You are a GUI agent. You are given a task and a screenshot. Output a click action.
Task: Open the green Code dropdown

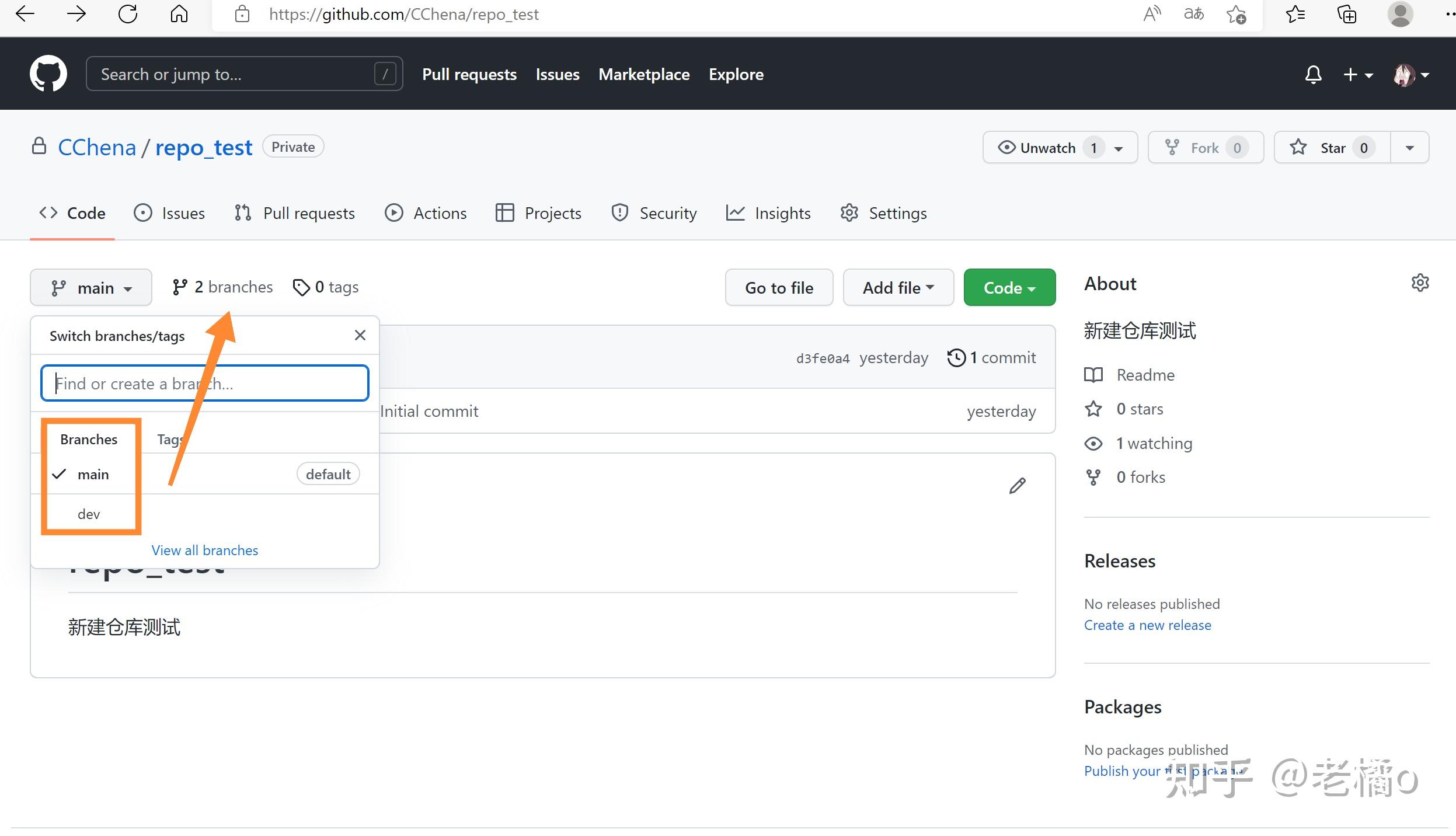click(1009, 287)
